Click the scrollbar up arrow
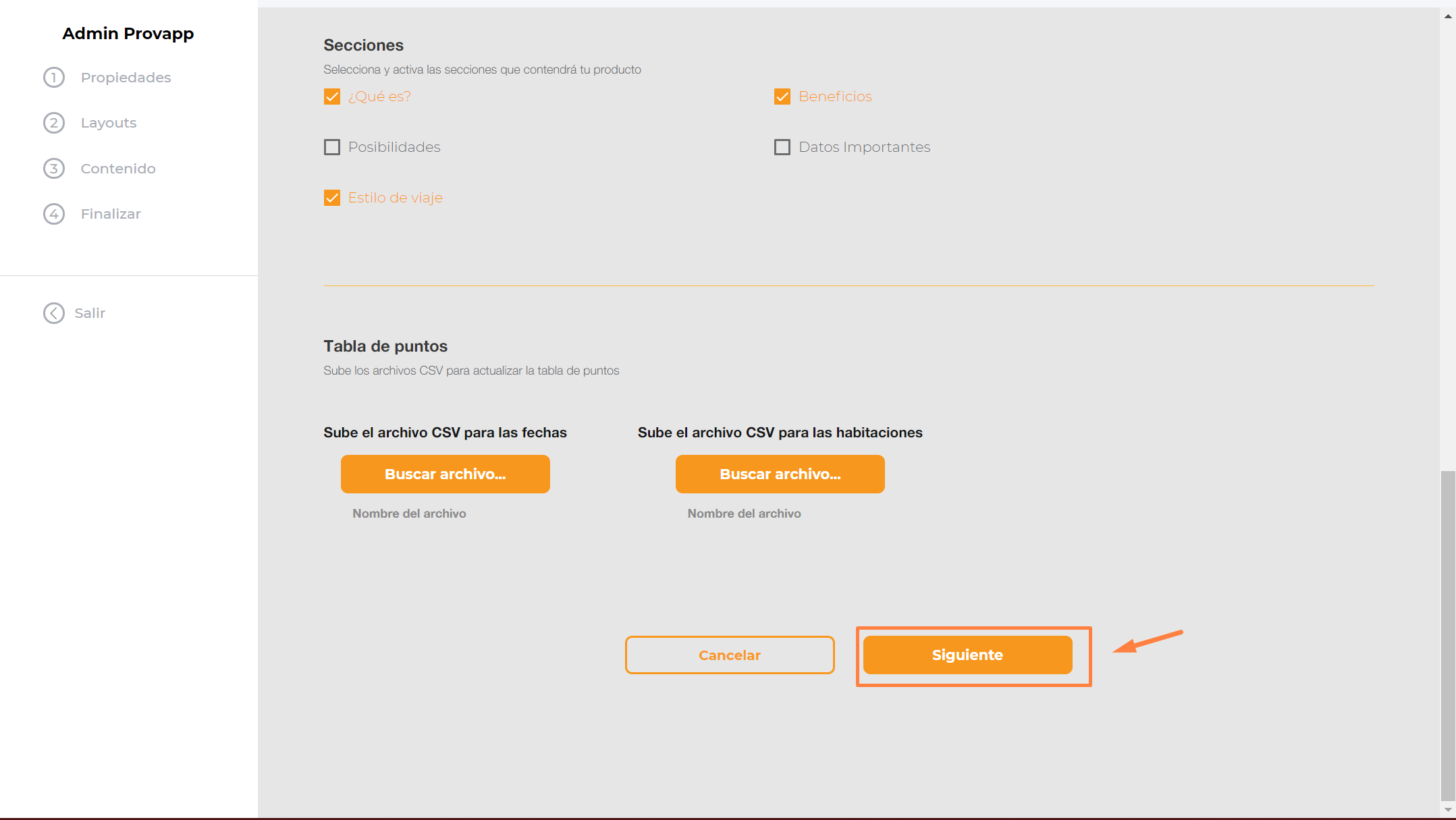 1448,16
